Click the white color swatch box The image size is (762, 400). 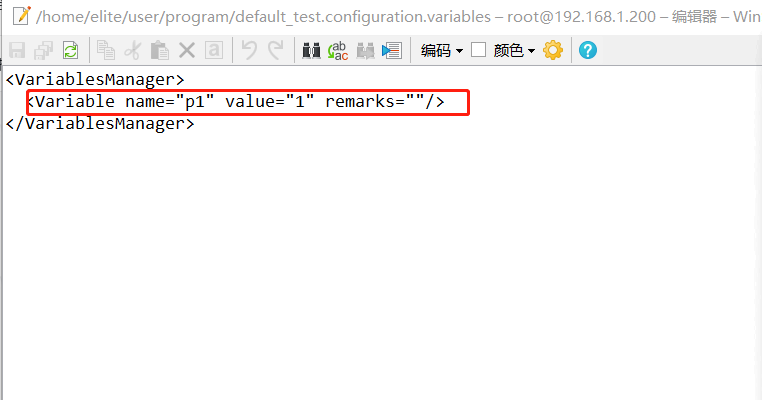[x=479, y=50]
